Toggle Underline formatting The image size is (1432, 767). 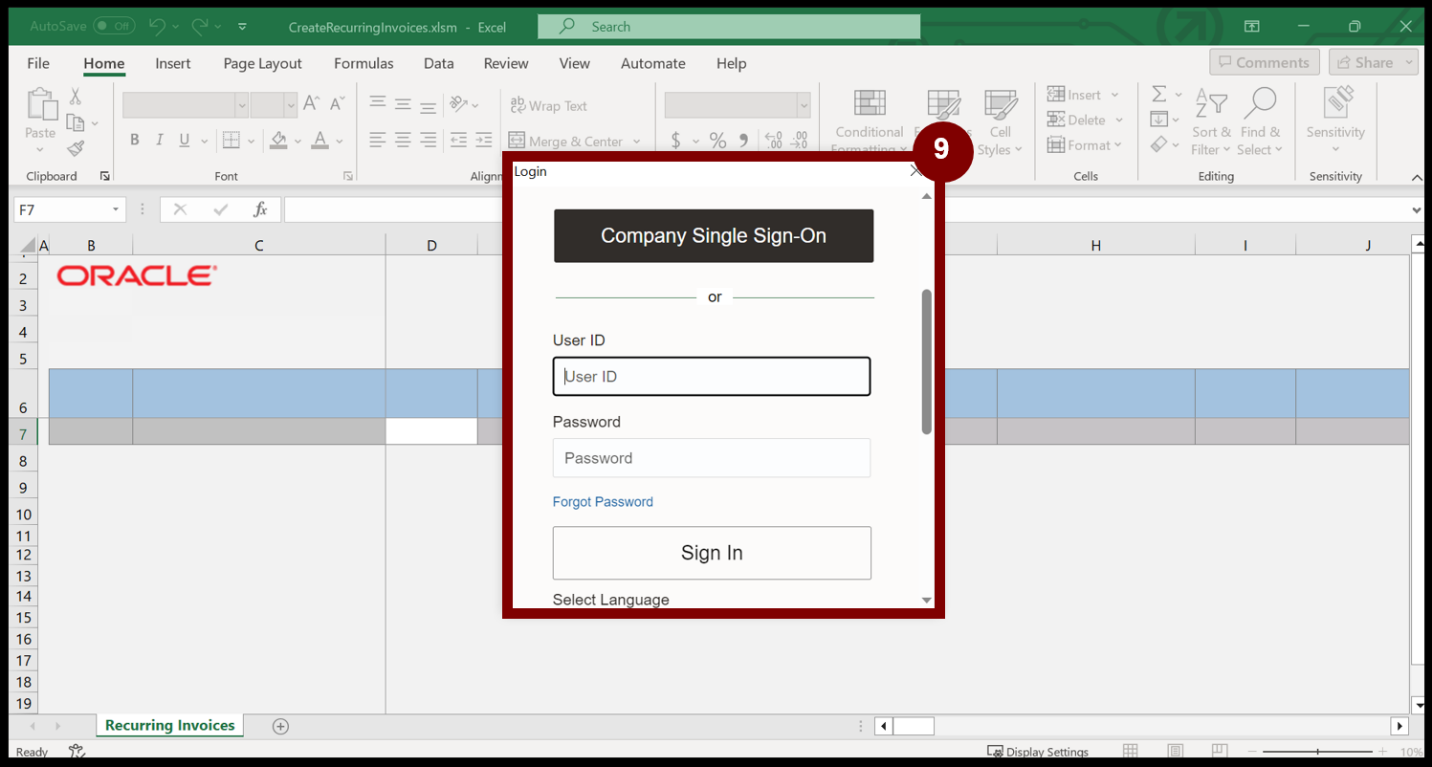tap(184, 141)
